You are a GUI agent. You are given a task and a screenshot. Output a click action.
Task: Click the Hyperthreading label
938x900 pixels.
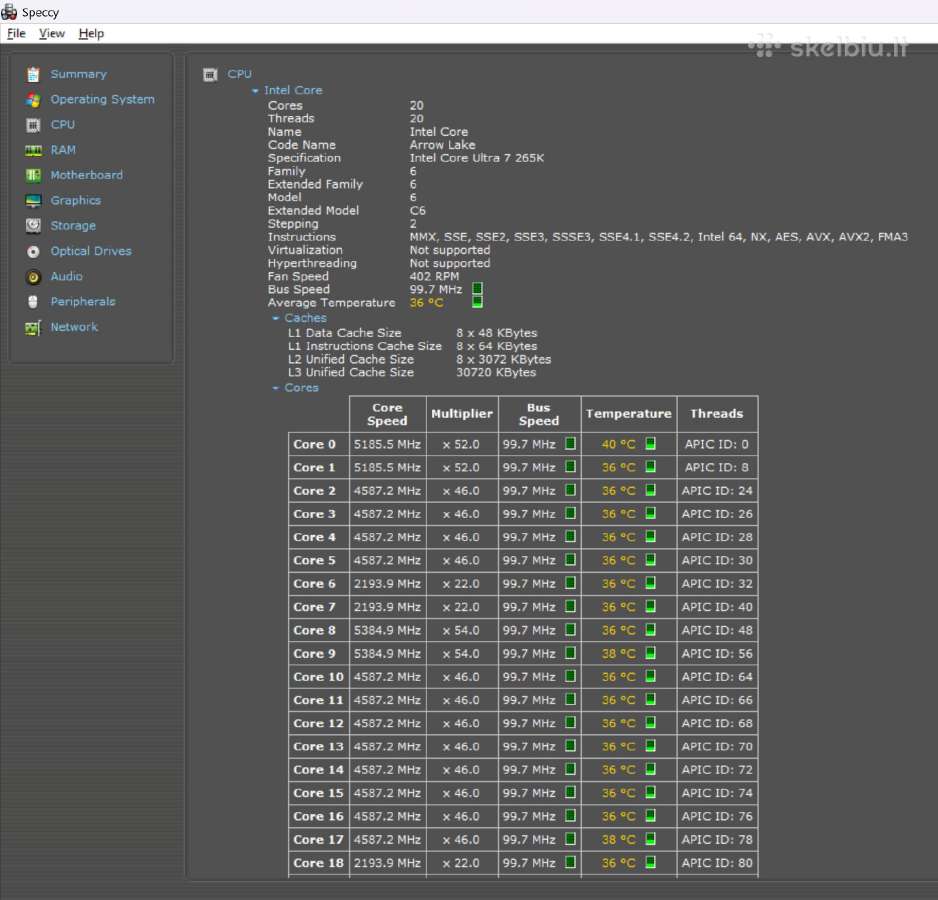312,263
